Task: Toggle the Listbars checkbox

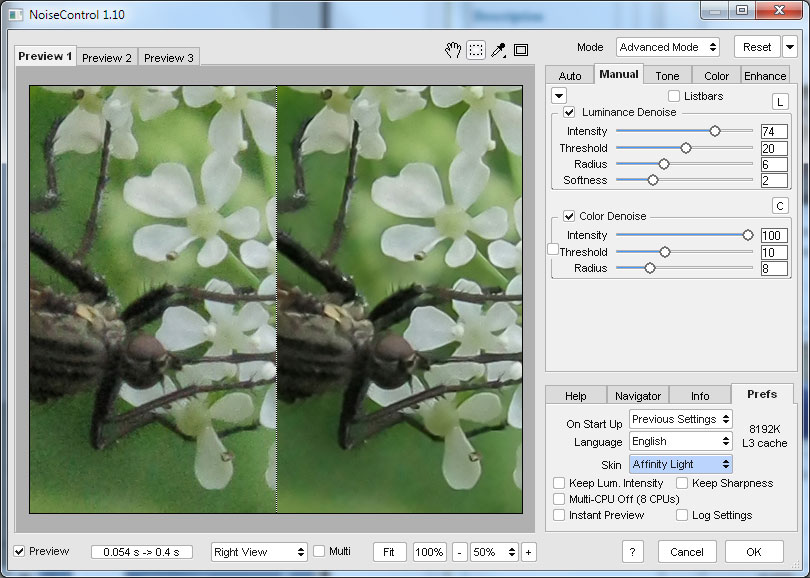Action: pos(674,96)
